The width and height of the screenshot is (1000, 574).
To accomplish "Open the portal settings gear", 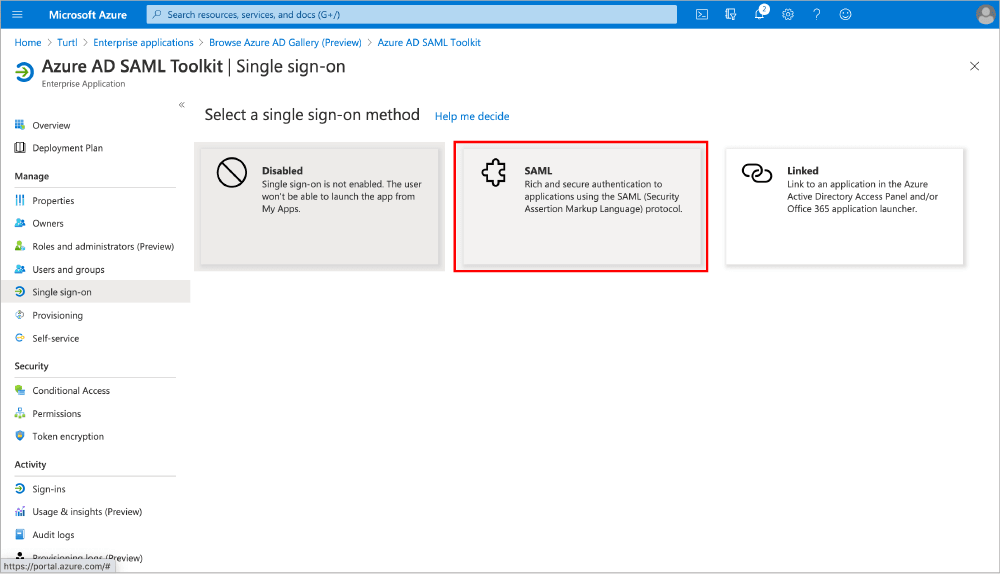I will click(x=788, y=14).
